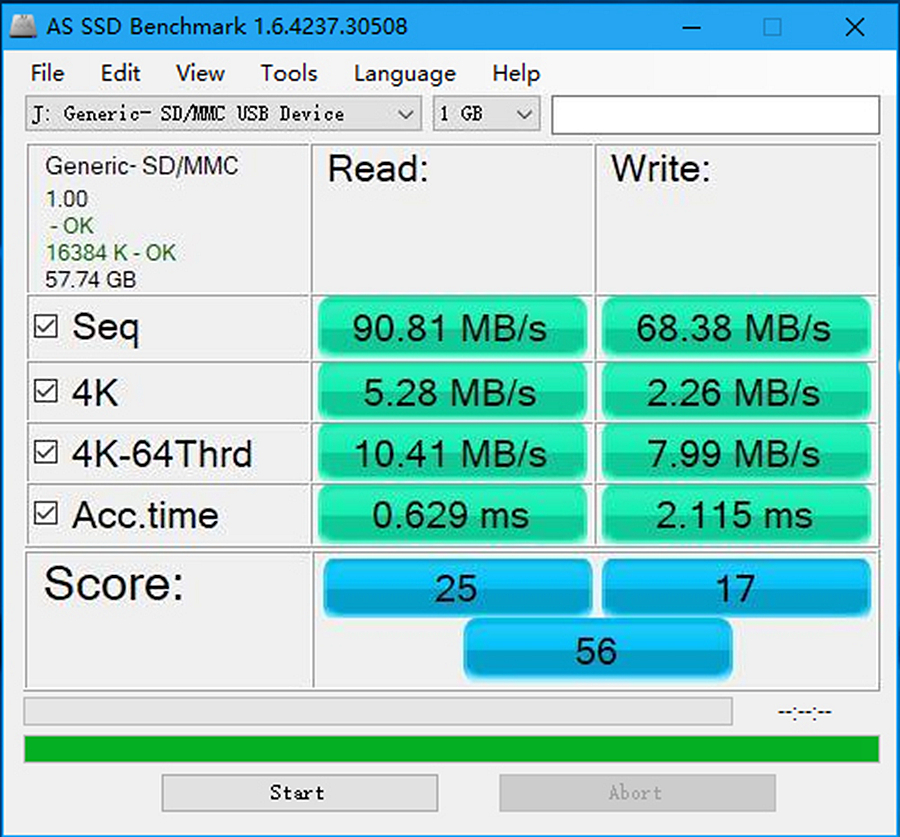
Task: Disable the 4K benchmark test
Action: 46,390
